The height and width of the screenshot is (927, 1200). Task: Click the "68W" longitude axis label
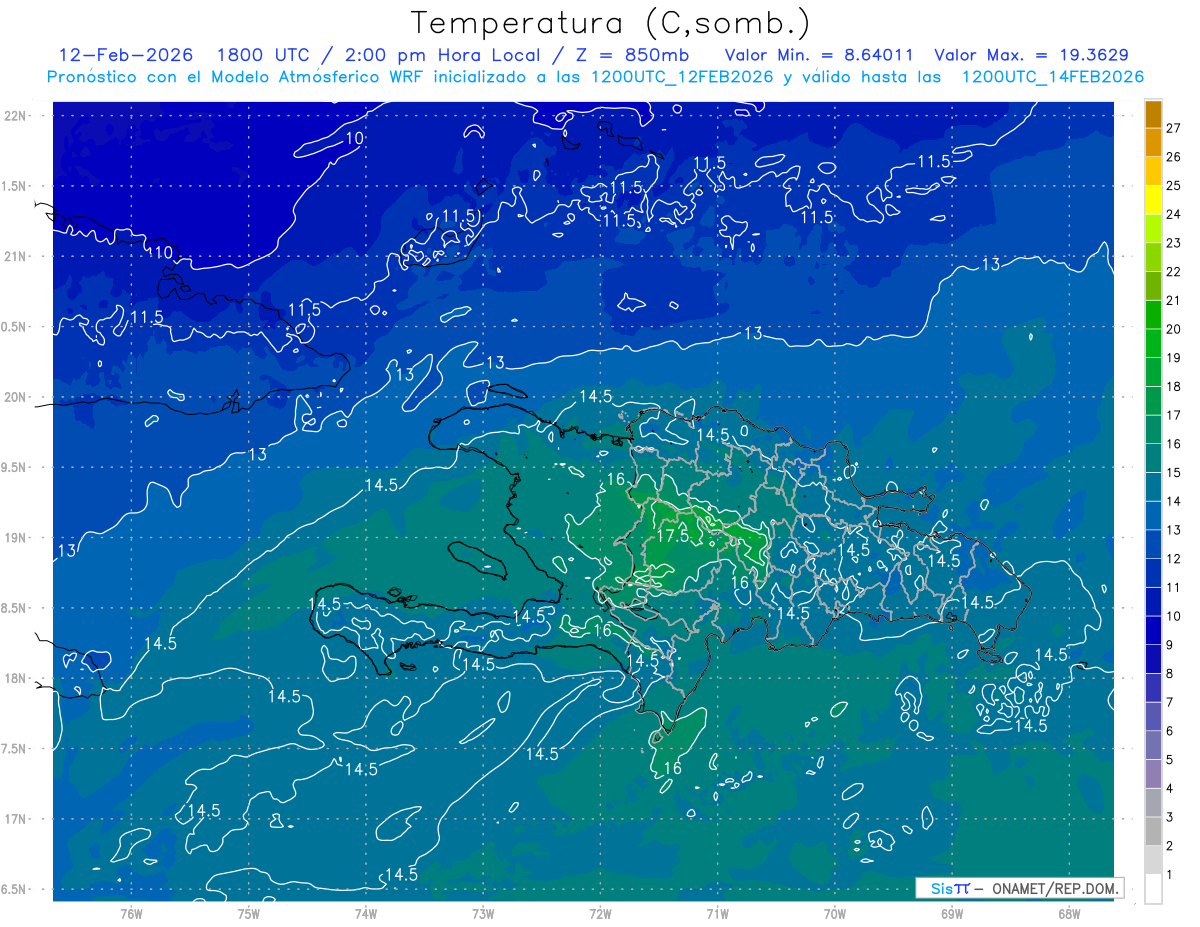click(1069, 913)
